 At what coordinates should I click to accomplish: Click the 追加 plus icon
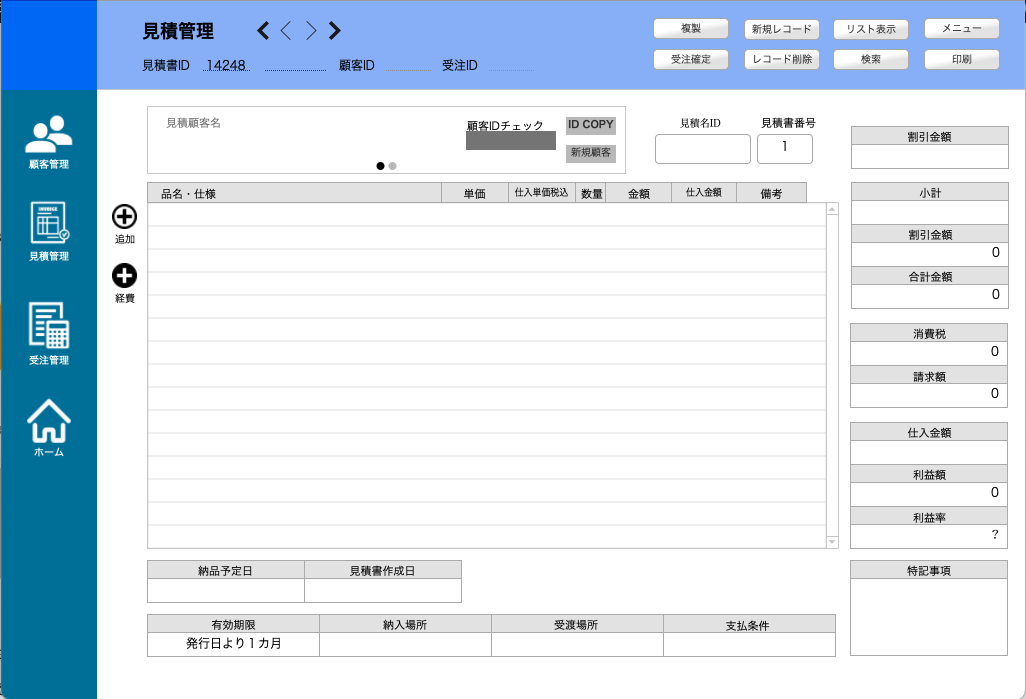(x=124, y=217)
